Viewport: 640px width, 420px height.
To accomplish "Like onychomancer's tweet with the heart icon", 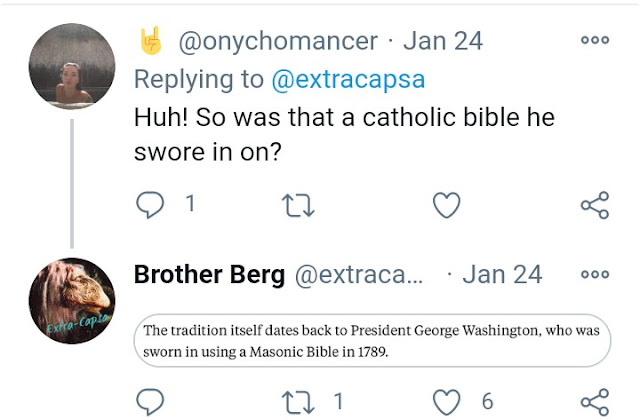I will point(447,205).
